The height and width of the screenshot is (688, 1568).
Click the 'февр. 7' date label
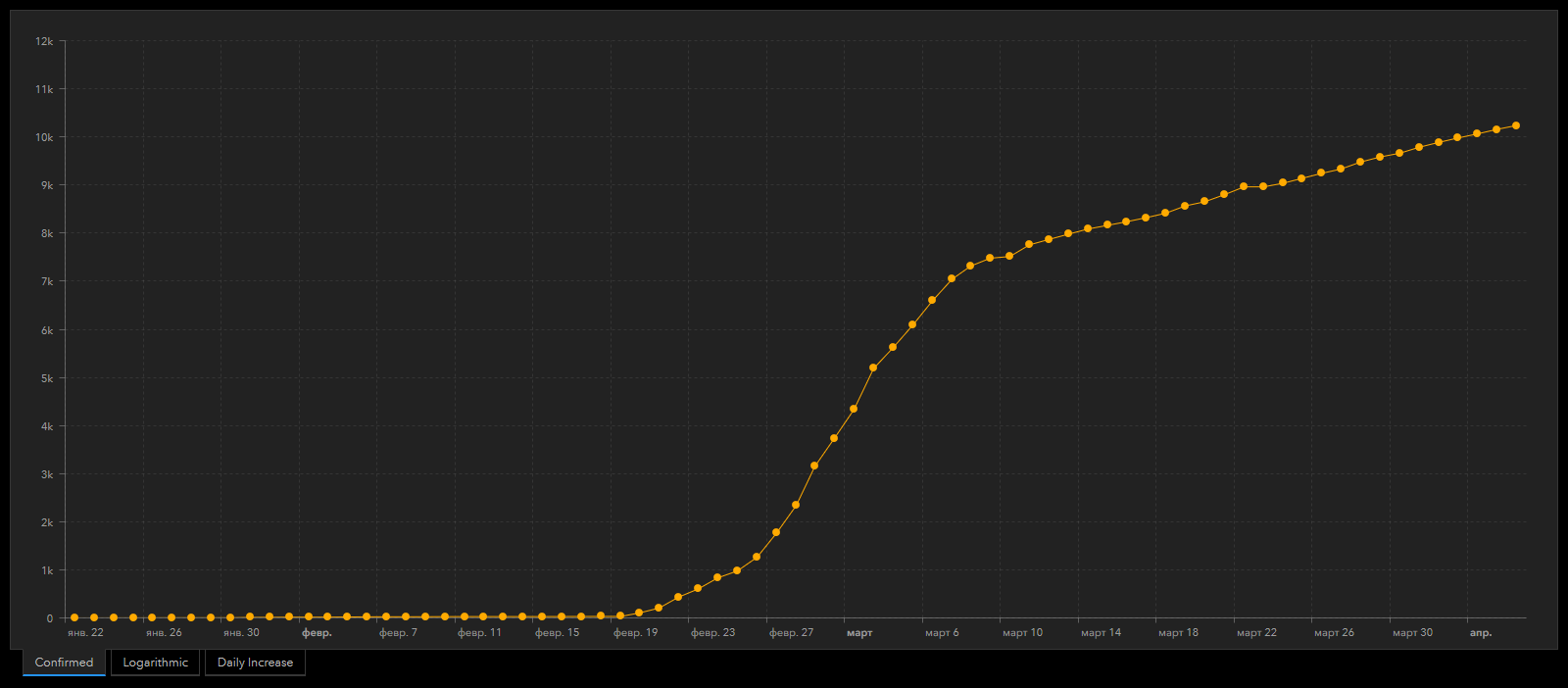click(x=398, y=633)
